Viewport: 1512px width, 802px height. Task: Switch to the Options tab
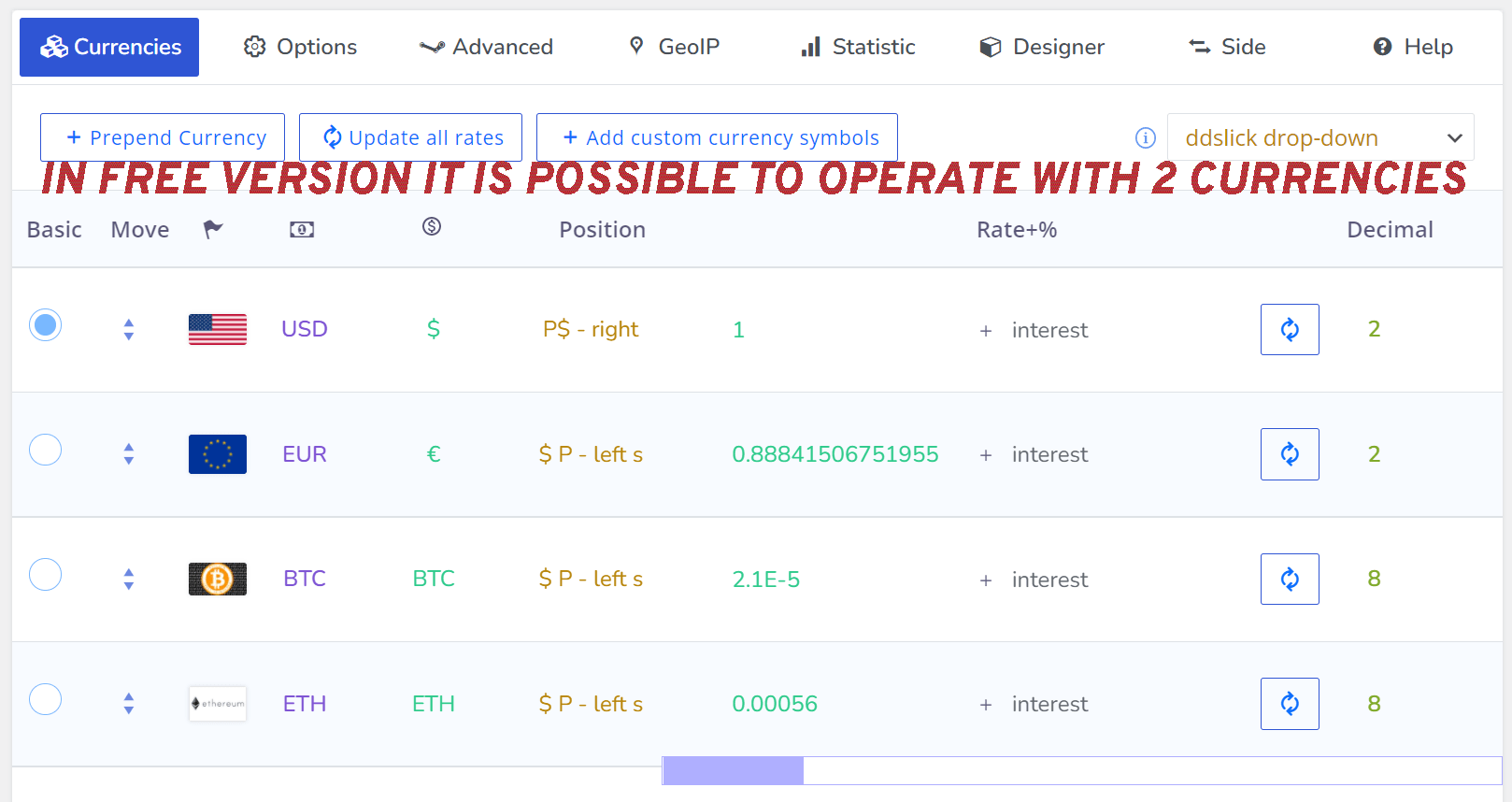[301, 47]
